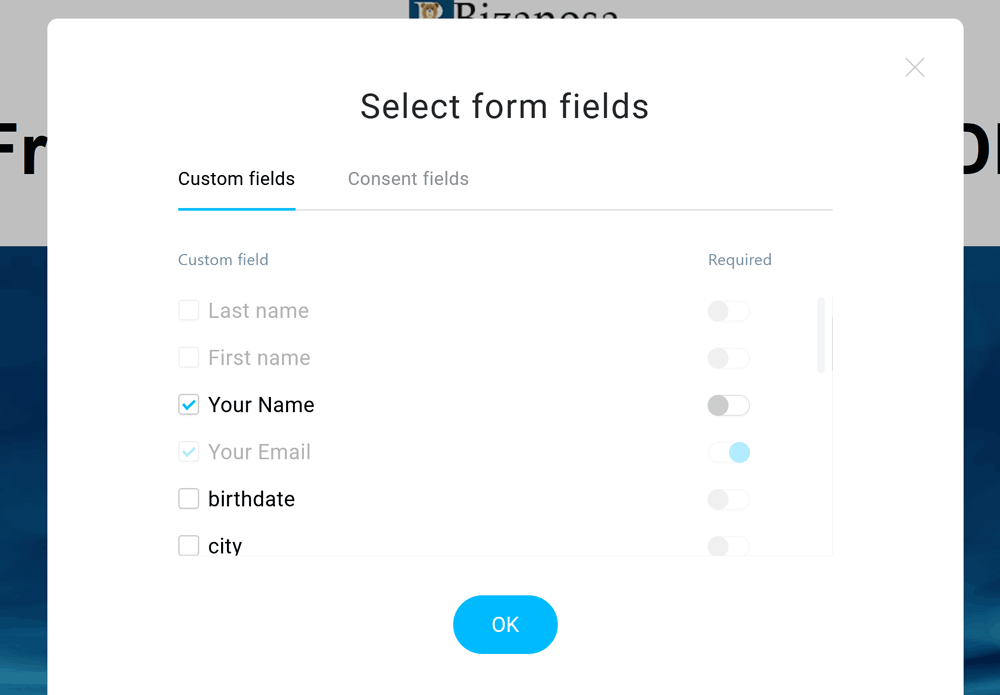Tick the birthdate checkbox
1000x695 pixels.
tap(189, 499)
